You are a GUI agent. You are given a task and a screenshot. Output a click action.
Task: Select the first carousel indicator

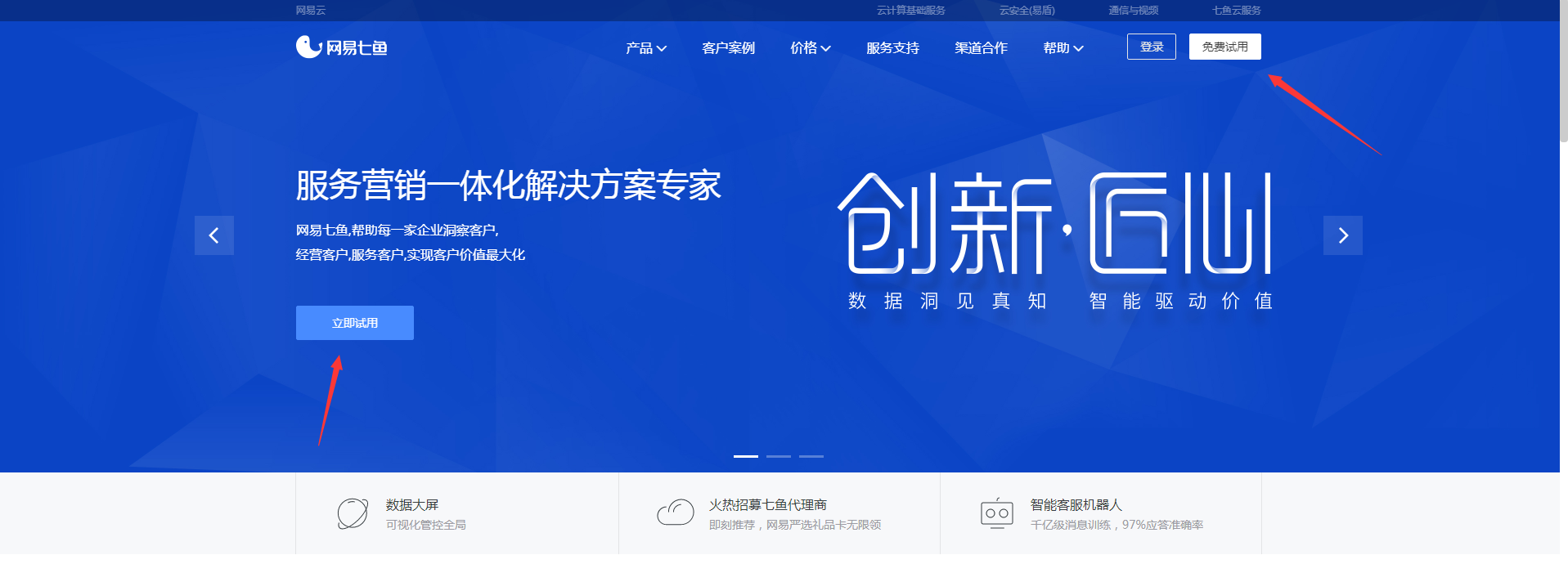pos(746,456)
